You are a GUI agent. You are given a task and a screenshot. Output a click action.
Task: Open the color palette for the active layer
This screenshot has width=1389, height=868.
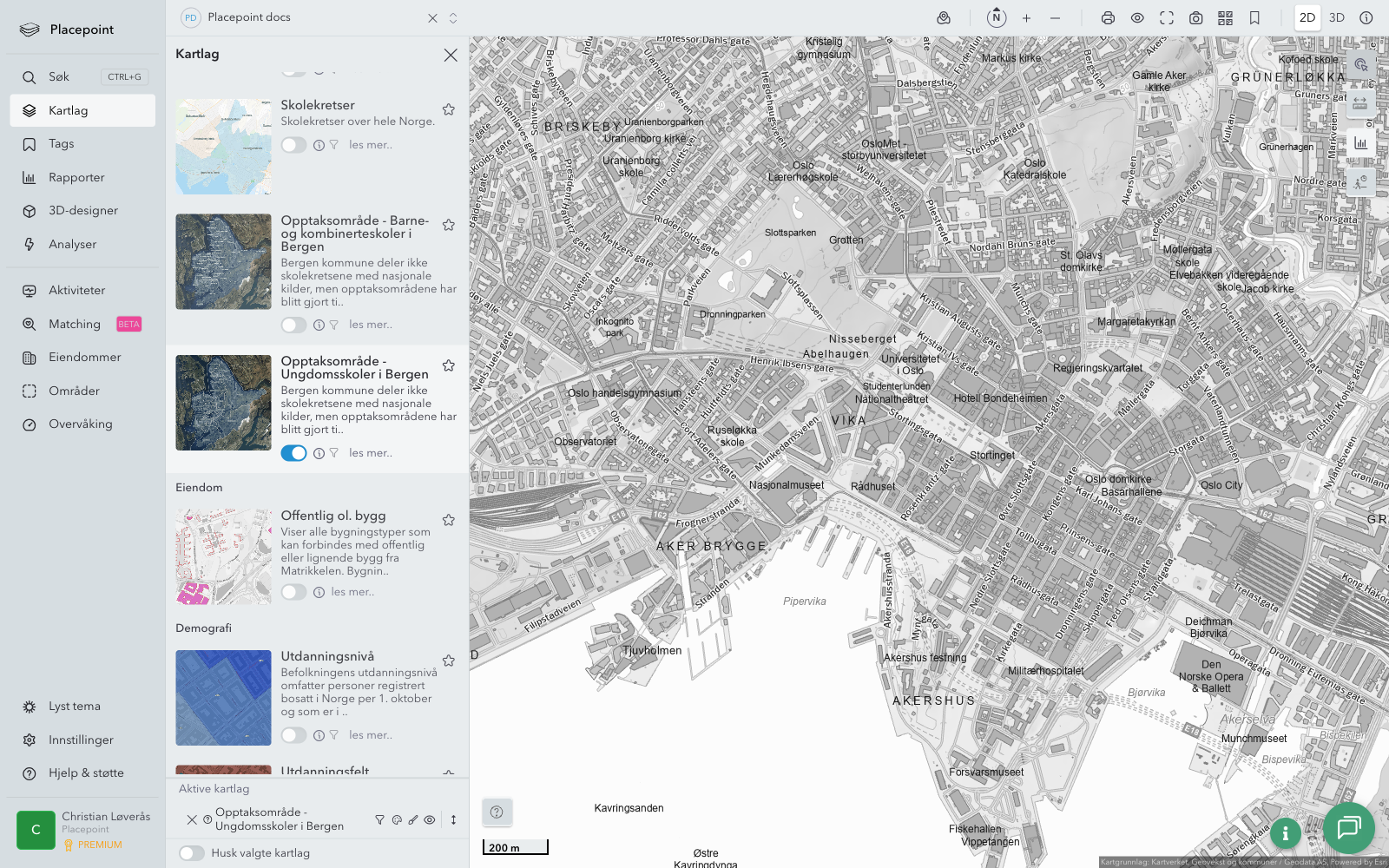(397, 819)
